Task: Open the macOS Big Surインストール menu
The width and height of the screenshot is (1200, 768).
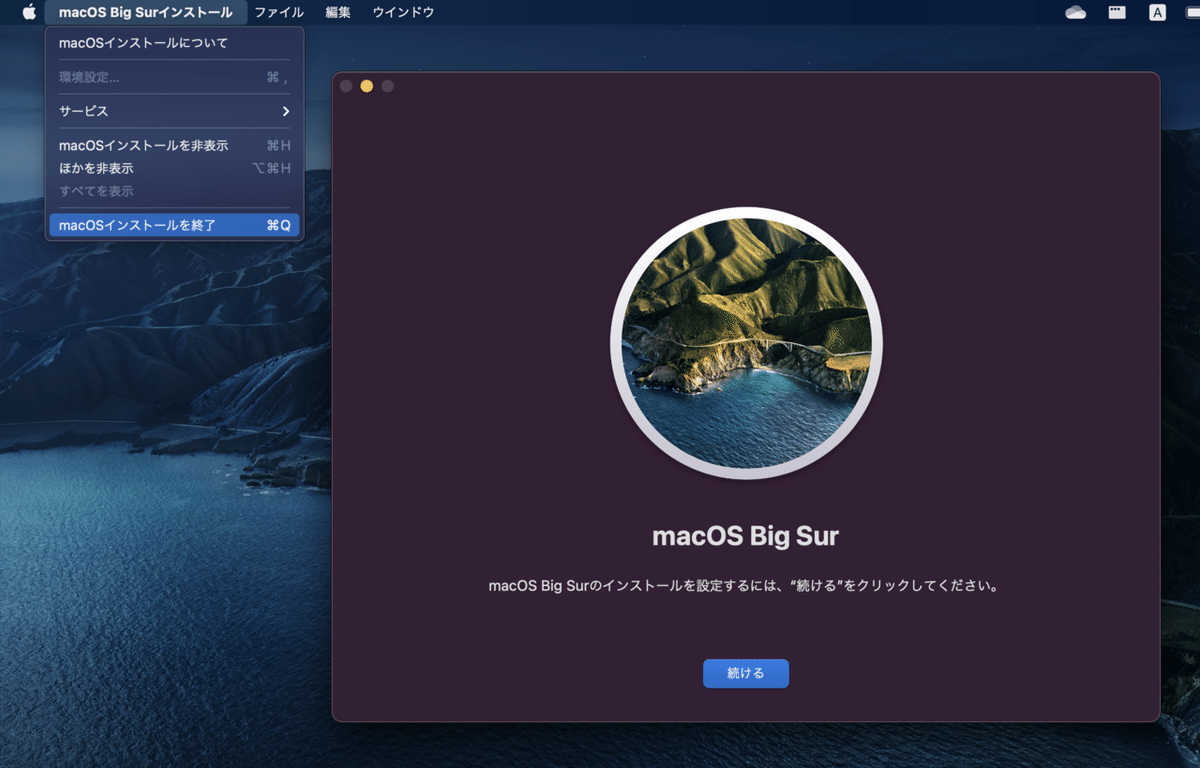Action: coord(146,12)
